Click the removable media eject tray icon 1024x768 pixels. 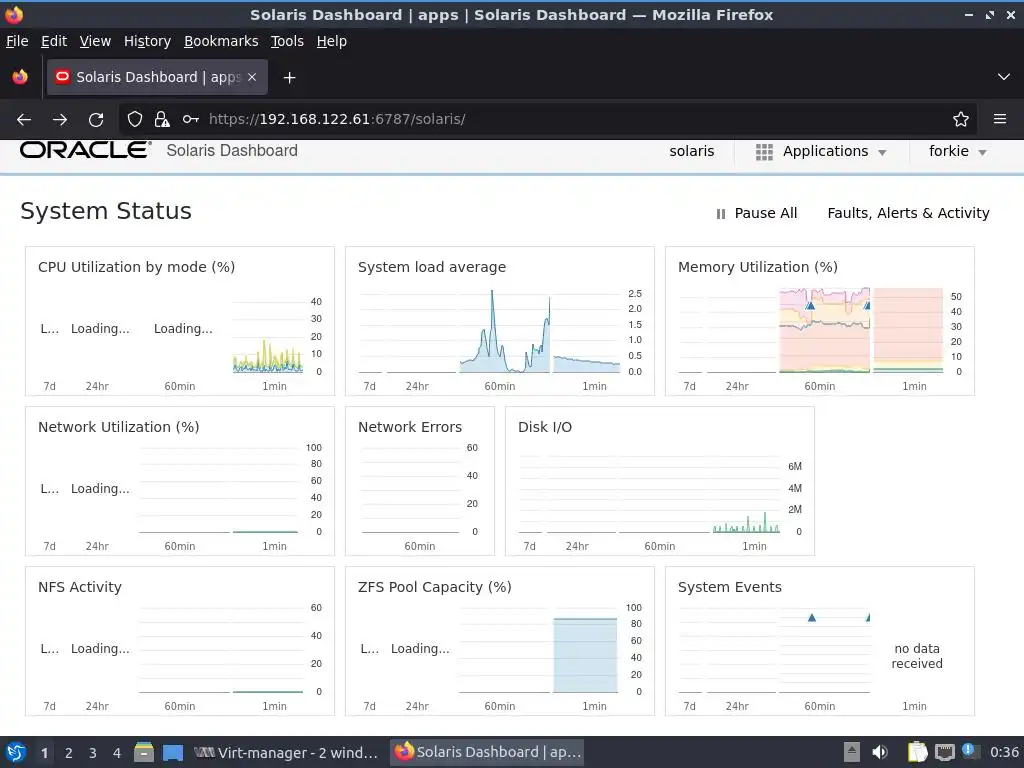[x=852, y=752]
